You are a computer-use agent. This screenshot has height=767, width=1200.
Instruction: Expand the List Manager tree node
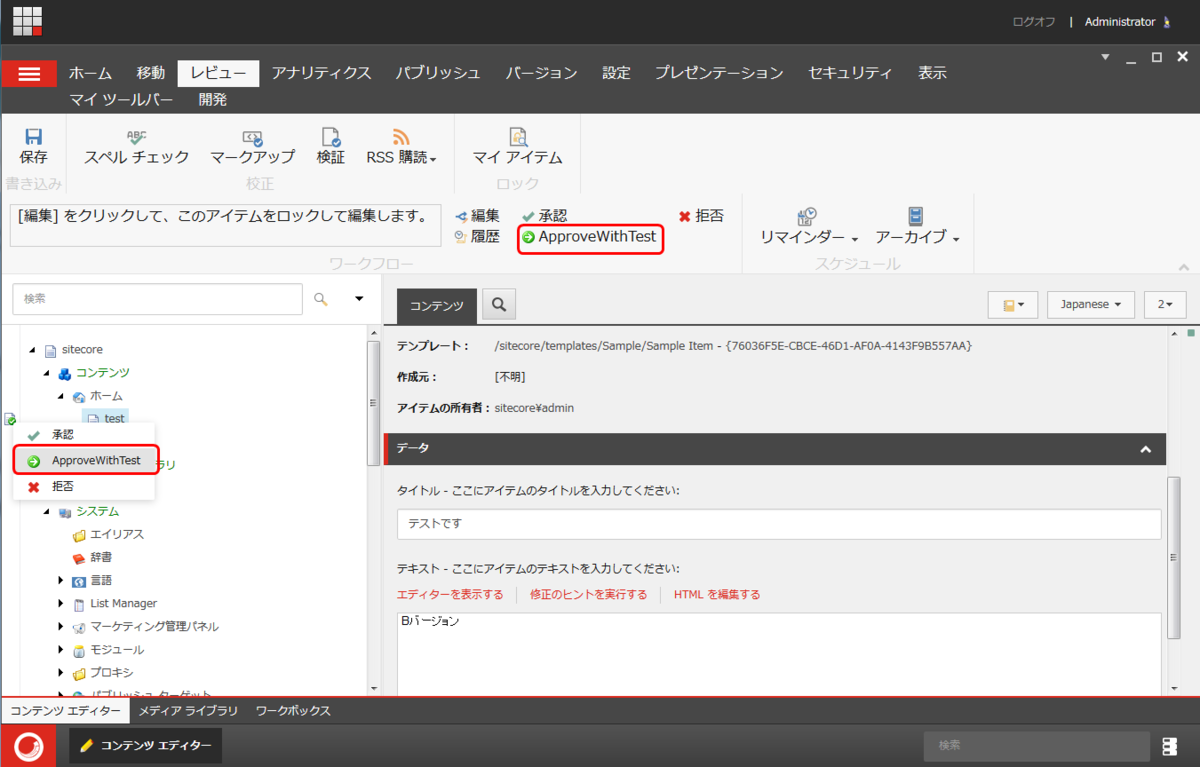(61, 603)
